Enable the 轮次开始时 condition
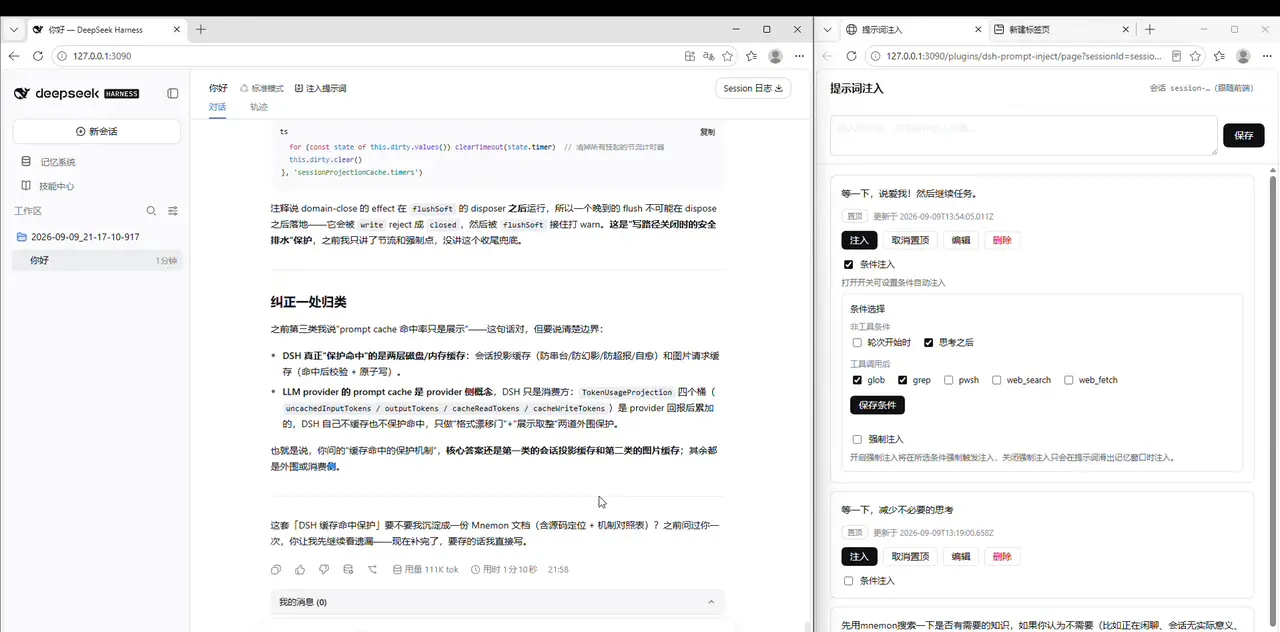Screen dimensions: 1280x632 tap(857, 342)
